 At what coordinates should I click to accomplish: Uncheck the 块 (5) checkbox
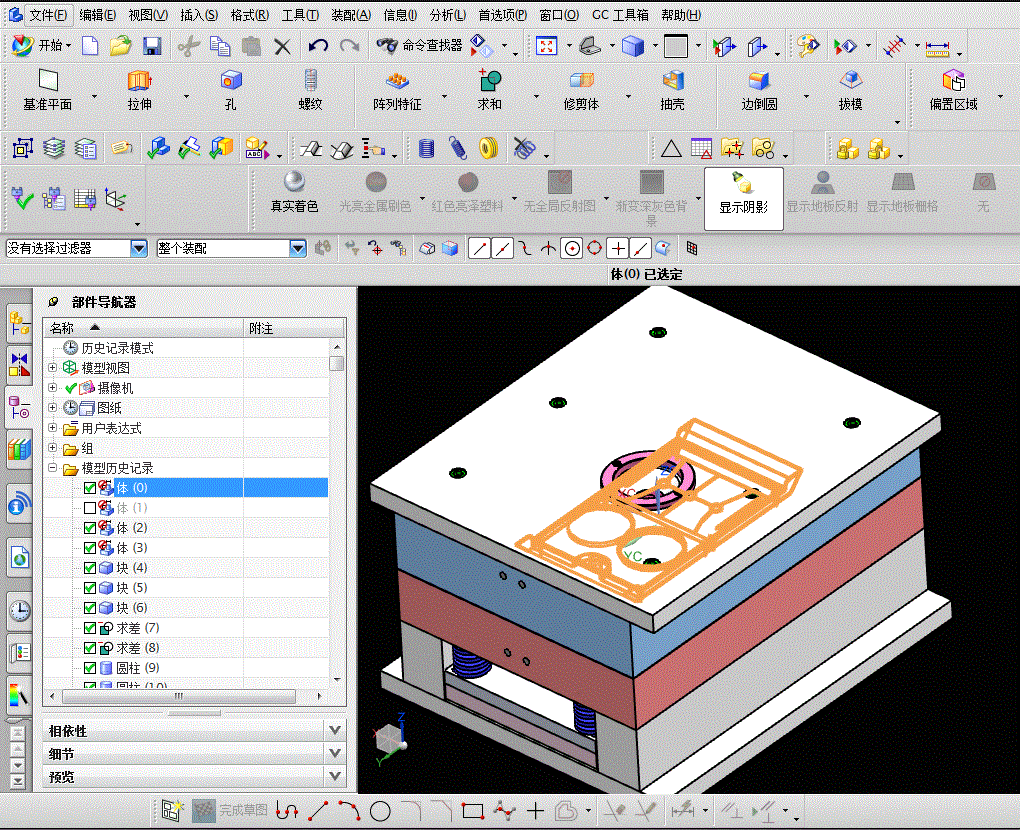click(90, 588)
